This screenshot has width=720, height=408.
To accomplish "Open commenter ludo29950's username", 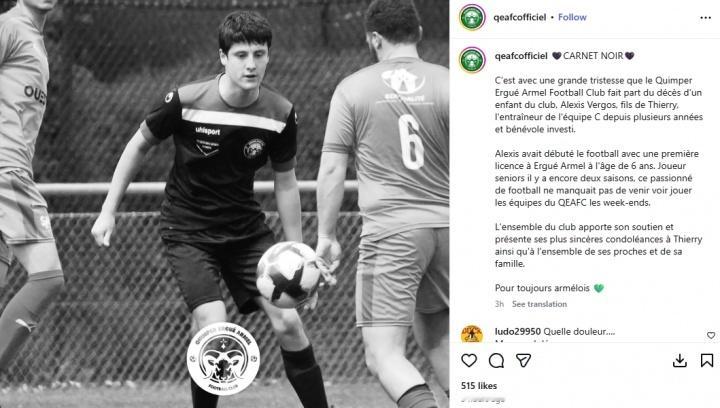I will [518, 331].
